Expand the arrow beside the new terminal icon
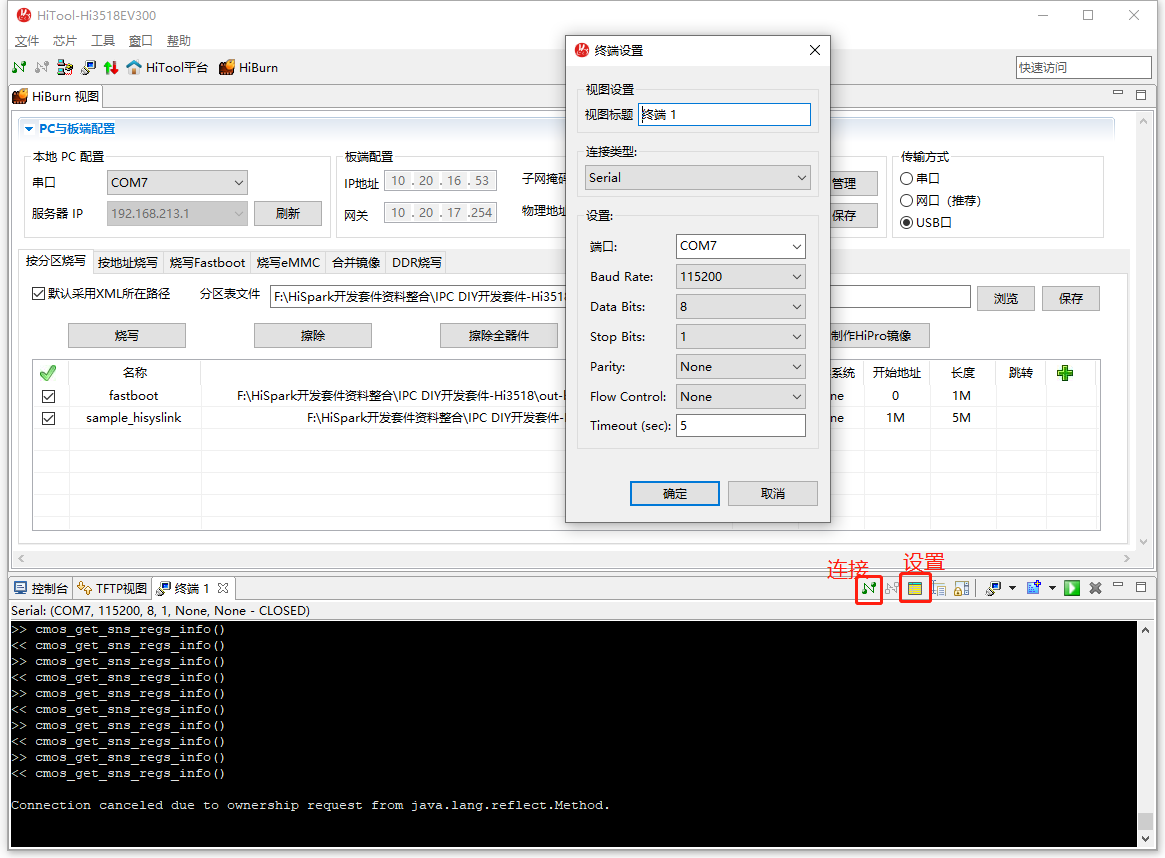 [x=1052, y=588]
